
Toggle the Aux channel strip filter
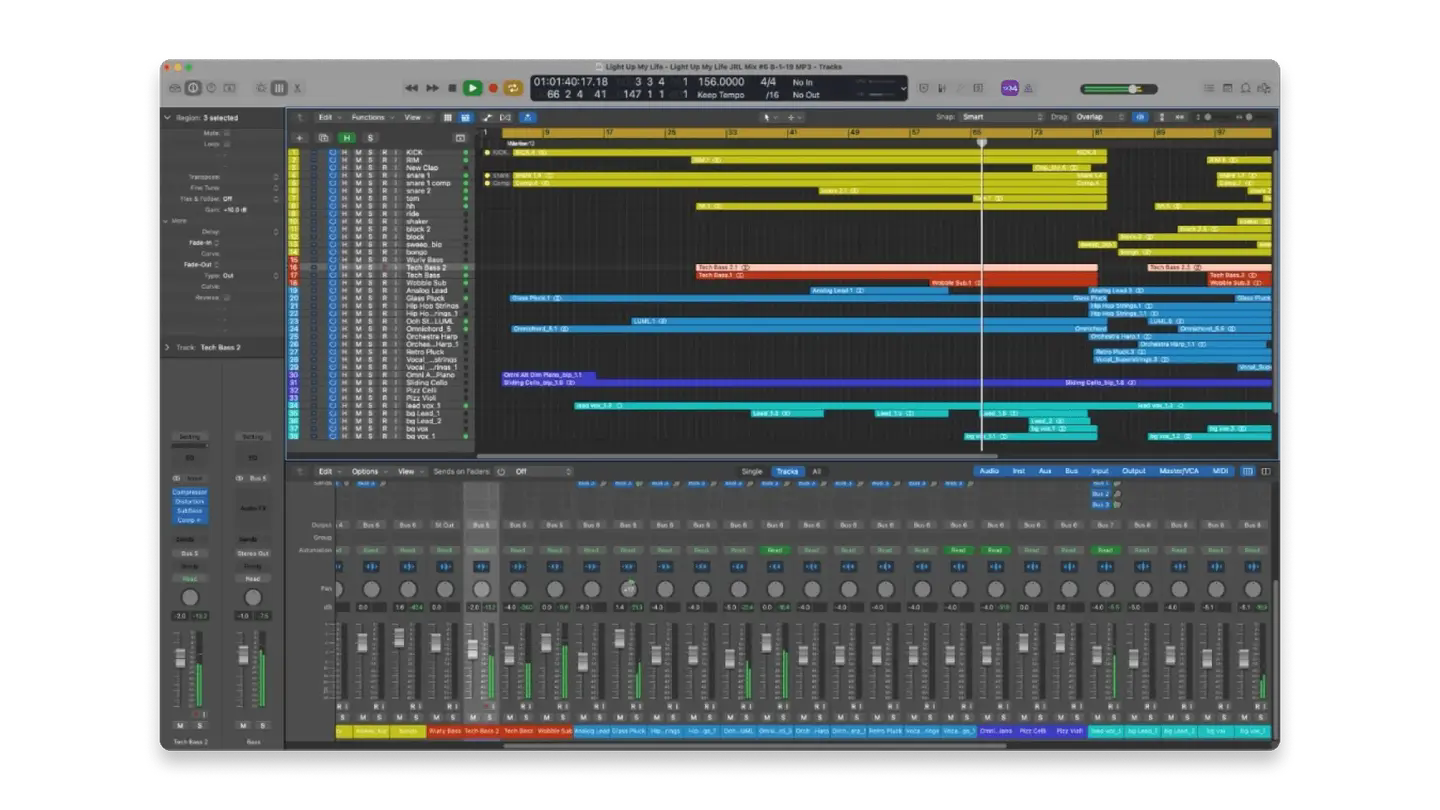[1045, 471]
